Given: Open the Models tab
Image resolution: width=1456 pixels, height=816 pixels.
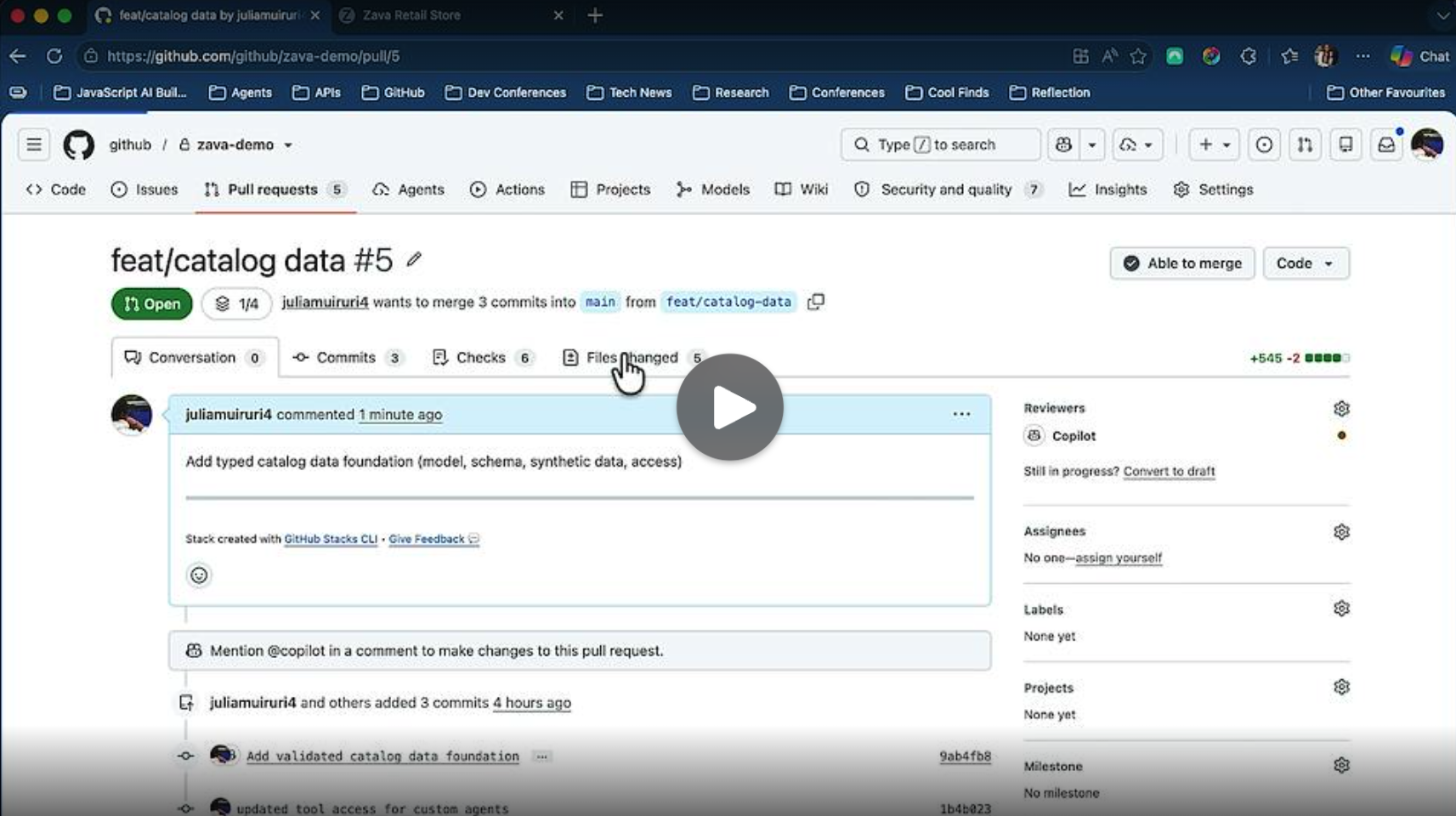Looking at the screenshot, I should point(713,190).
